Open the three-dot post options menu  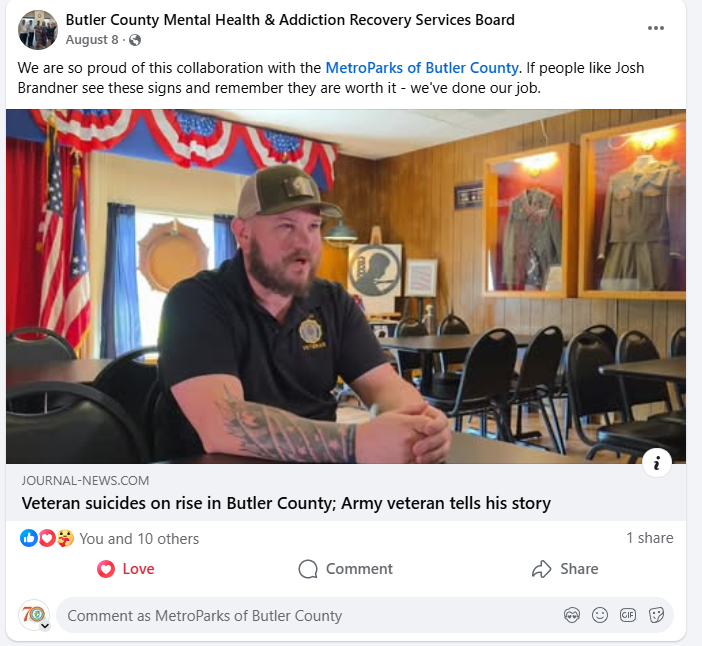(x=655, y=28)
